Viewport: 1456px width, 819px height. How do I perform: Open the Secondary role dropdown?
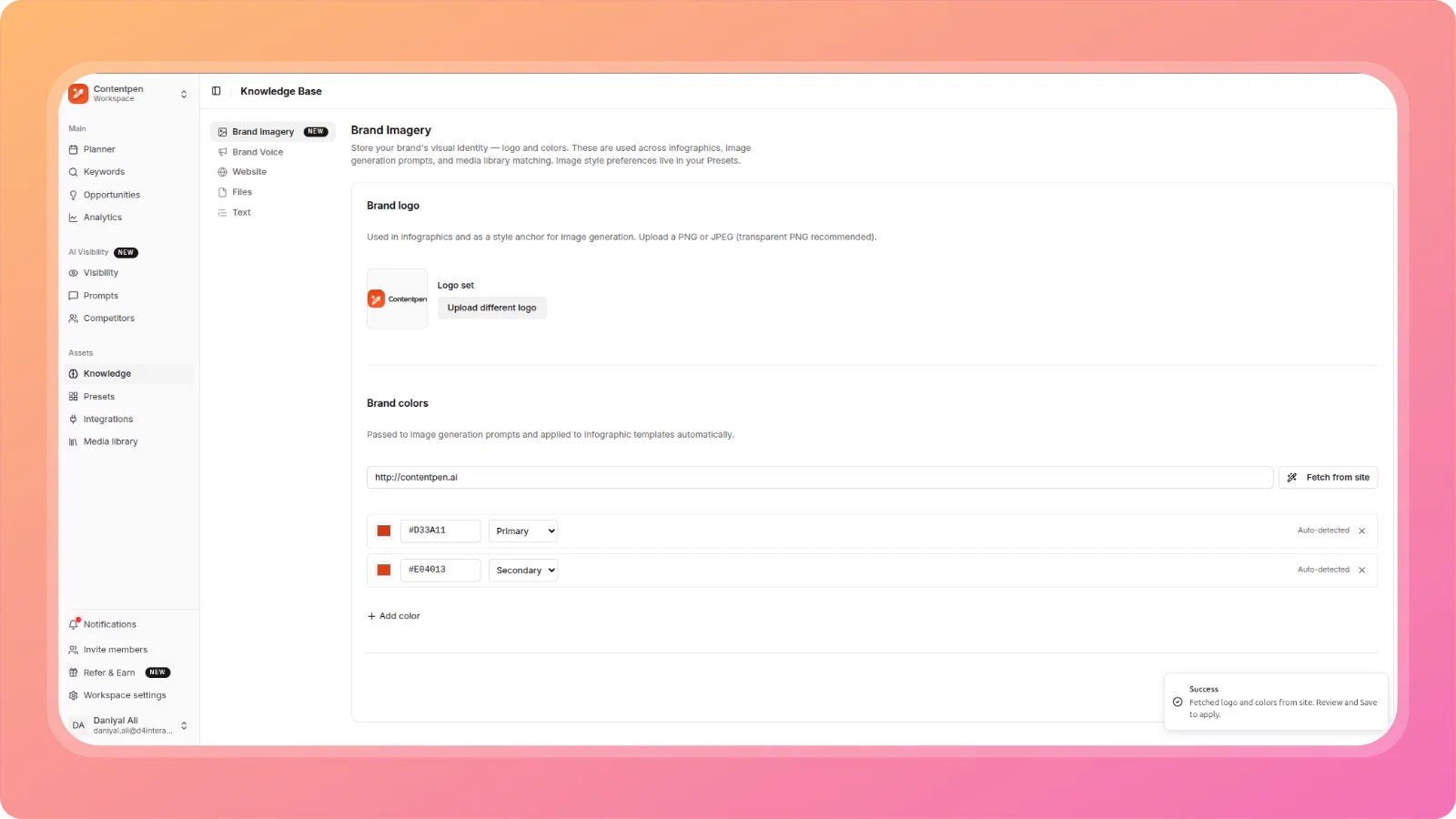click(x=523, y=571)
